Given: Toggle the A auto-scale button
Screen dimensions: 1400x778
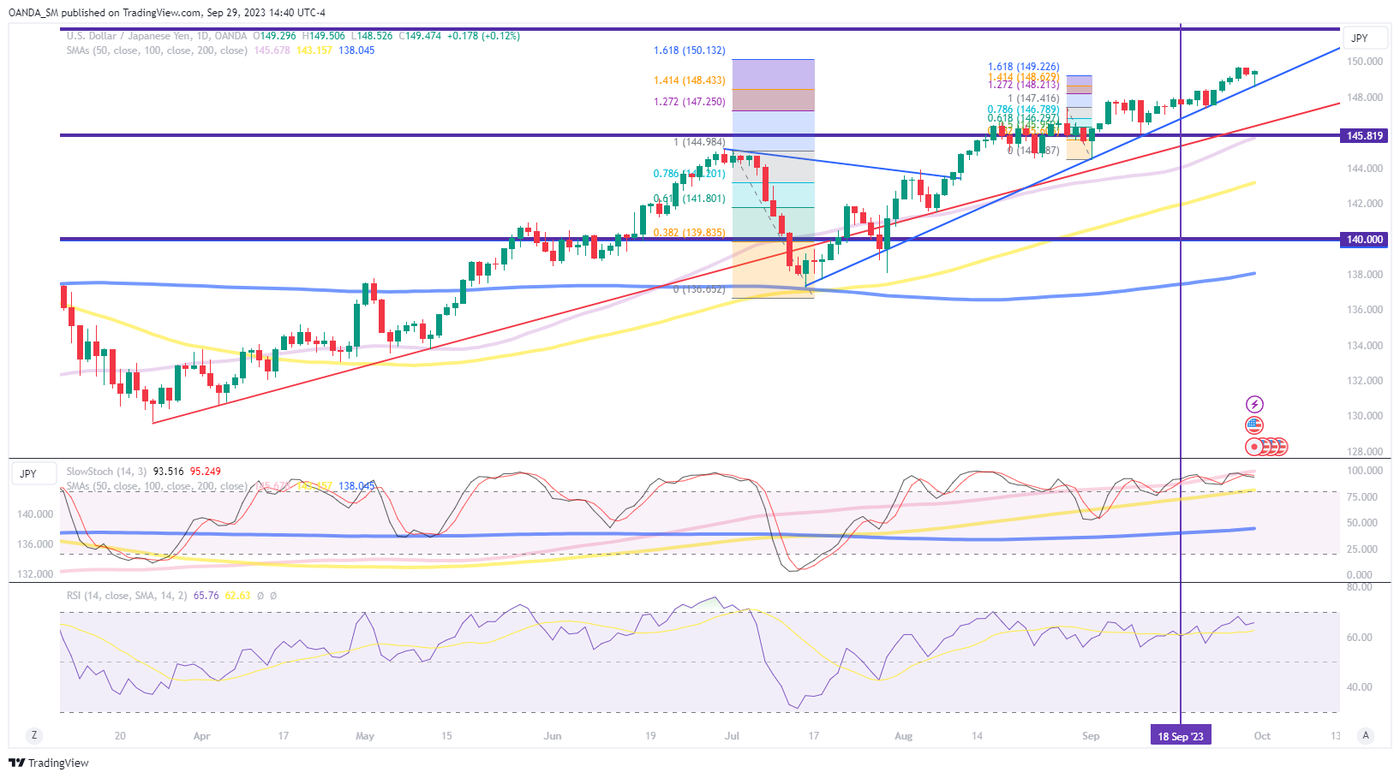Looking at the screenshot, I should (x=1365, y=735).
